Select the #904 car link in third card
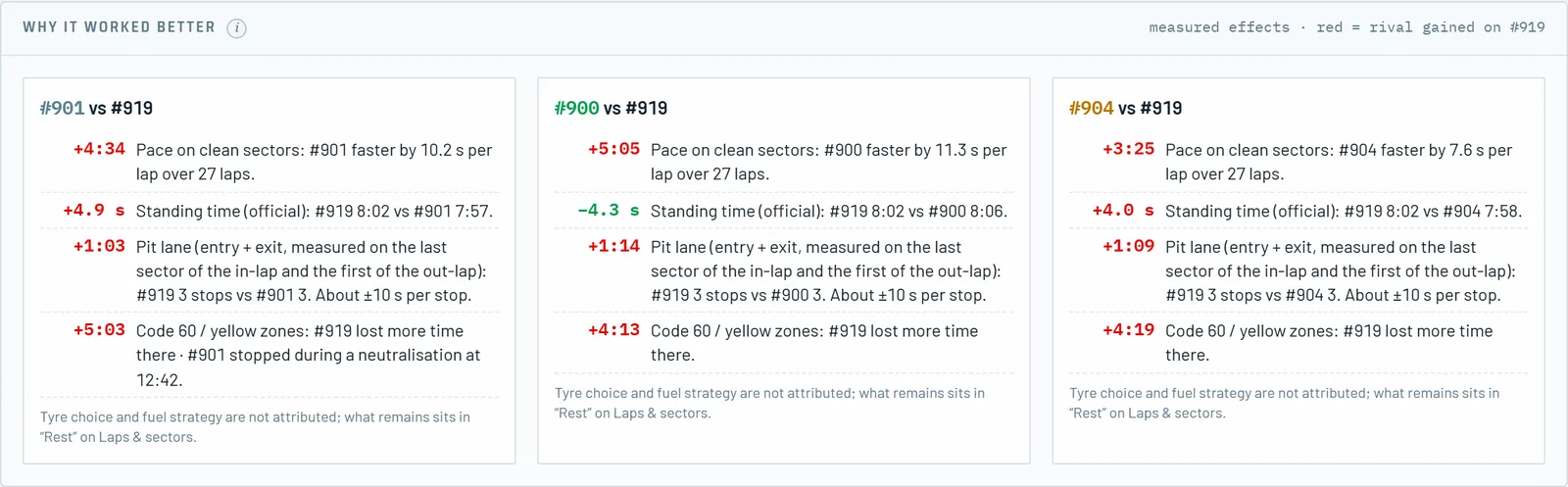This screenshot has height=487, width=1568. pos(1091,108)
